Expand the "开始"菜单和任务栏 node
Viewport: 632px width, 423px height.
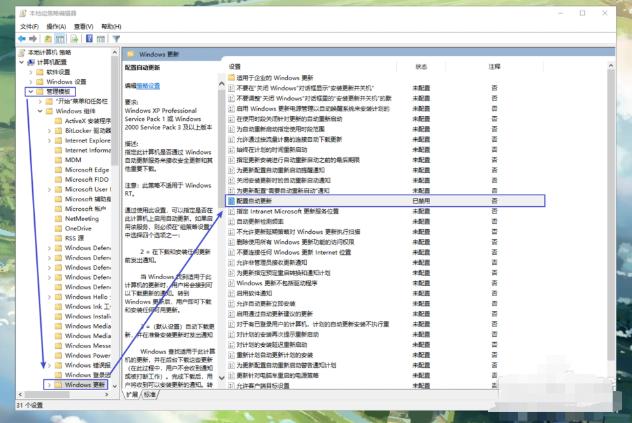click(40, 101)
